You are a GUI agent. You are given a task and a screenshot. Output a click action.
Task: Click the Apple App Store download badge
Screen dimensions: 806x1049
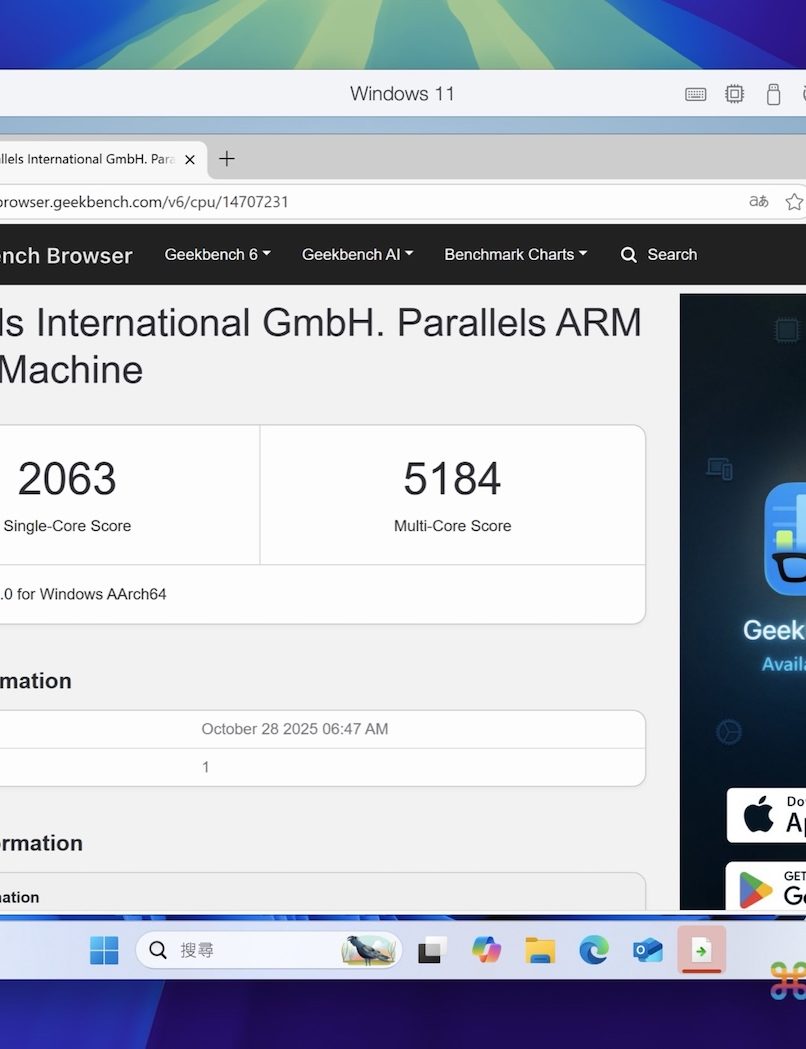click(x=768, y=815)
